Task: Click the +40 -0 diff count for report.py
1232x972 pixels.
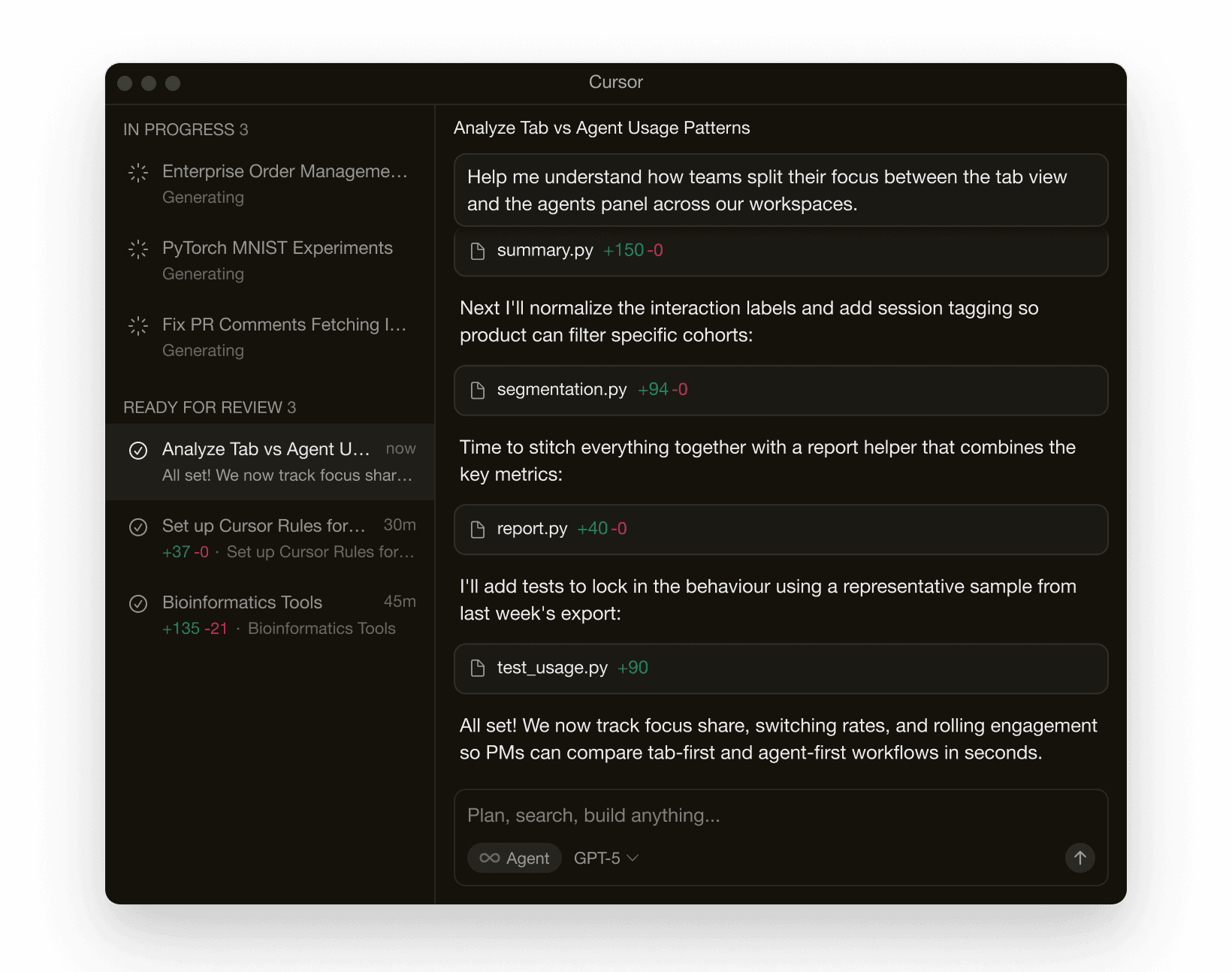Action: click(x=602, y=529)
